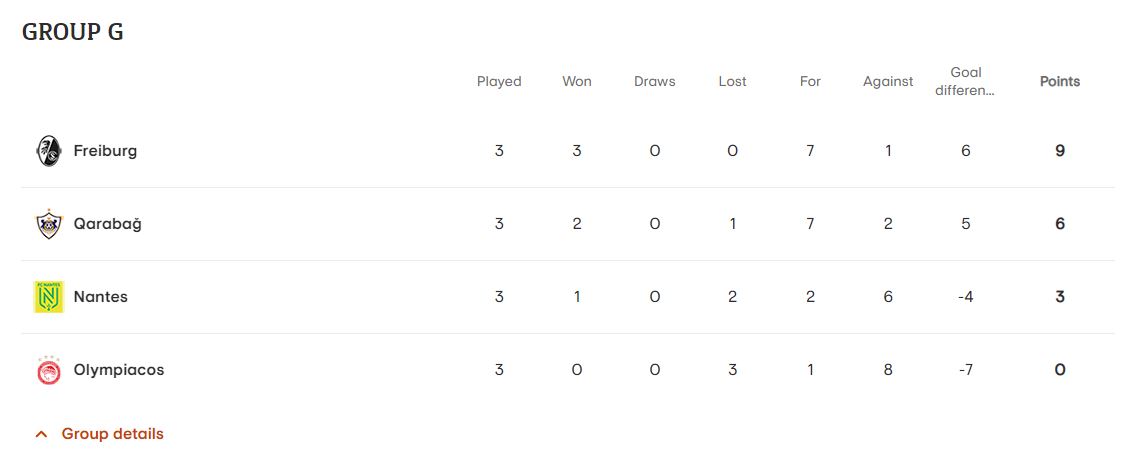Open the Freiburg team link
The height and width of the screenshot is (456, 1127).
(105, 151)
